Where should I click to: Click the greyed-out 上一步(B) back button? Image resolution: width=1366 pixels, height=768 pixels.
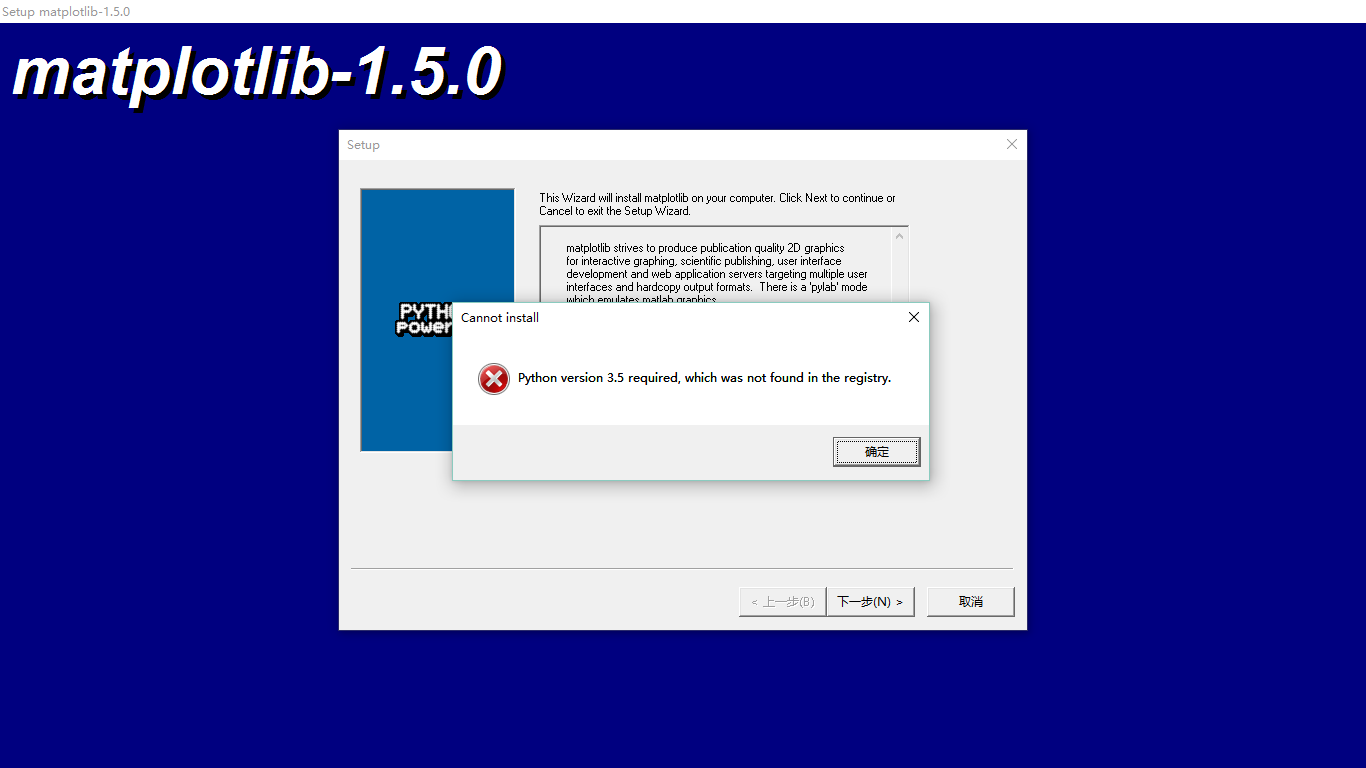tap(782, 601)
